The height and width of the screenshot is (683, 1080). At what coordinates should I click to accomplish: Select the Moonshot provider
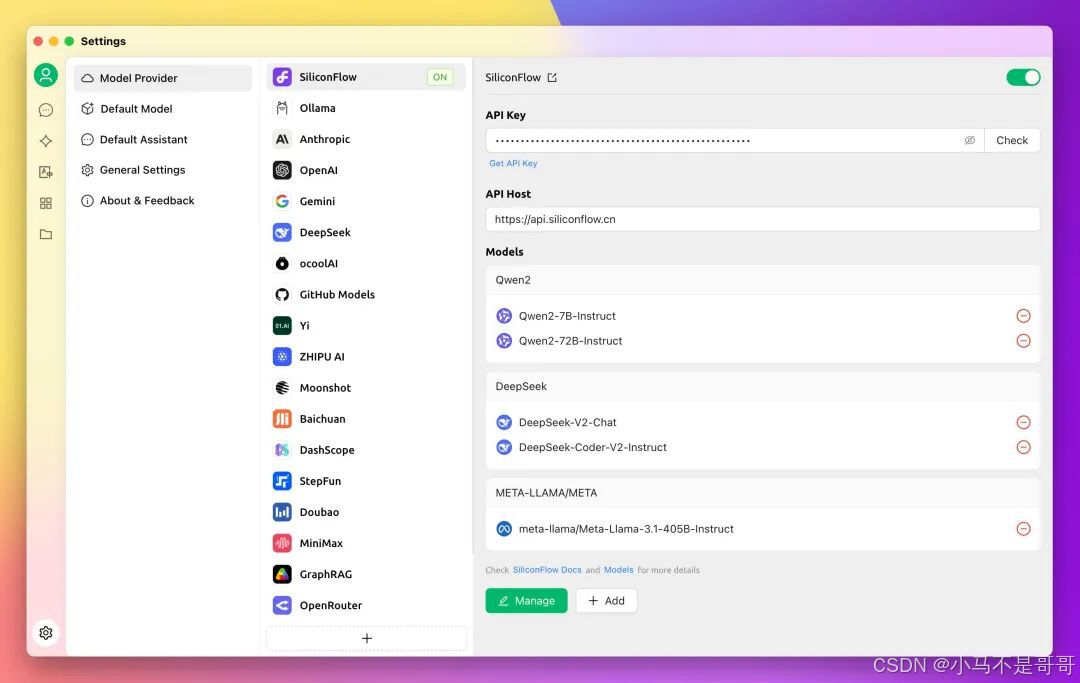coord(366,388)
